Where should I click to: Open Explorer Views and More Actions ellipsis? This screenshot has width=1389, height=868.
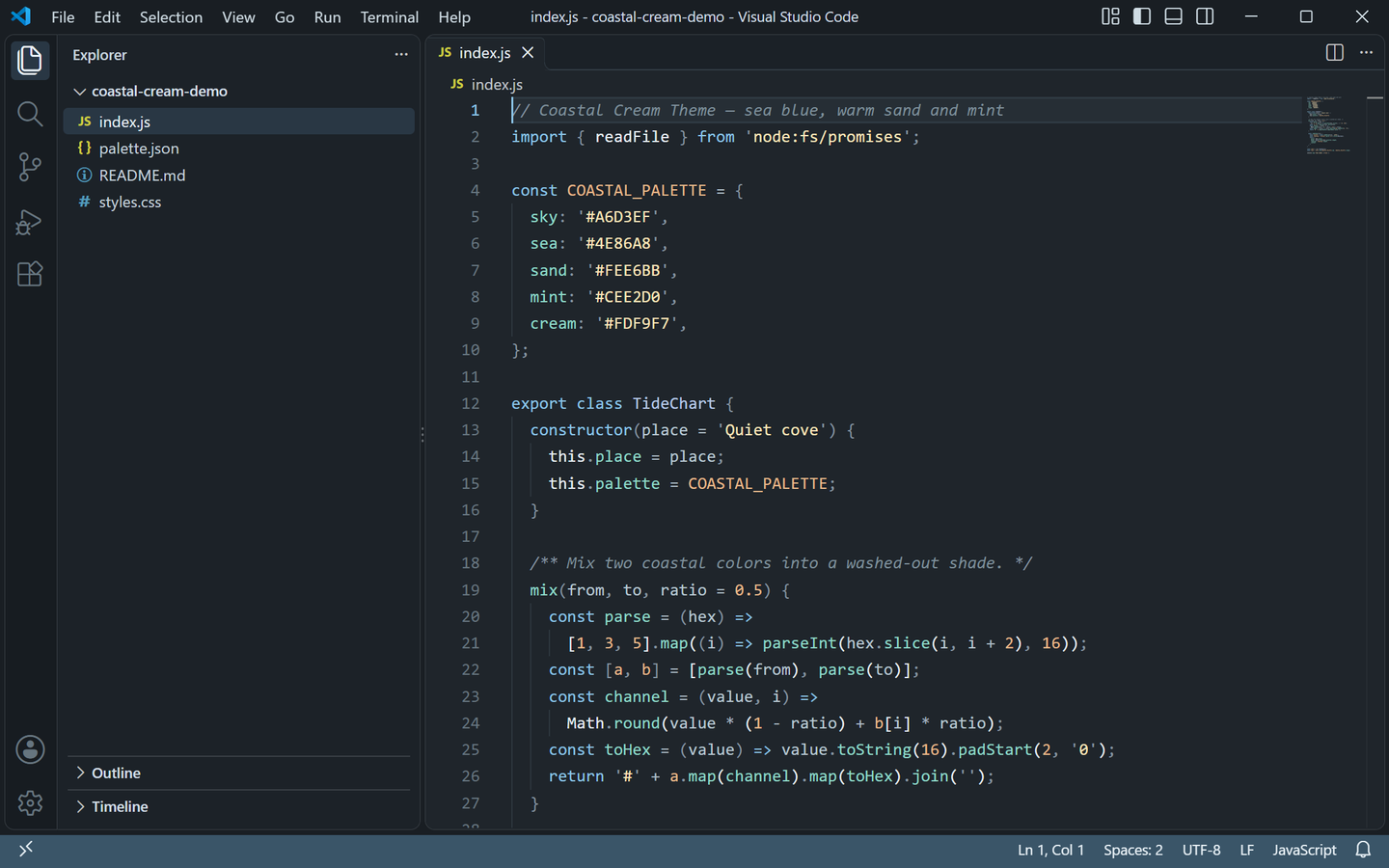tap(401, 55)
